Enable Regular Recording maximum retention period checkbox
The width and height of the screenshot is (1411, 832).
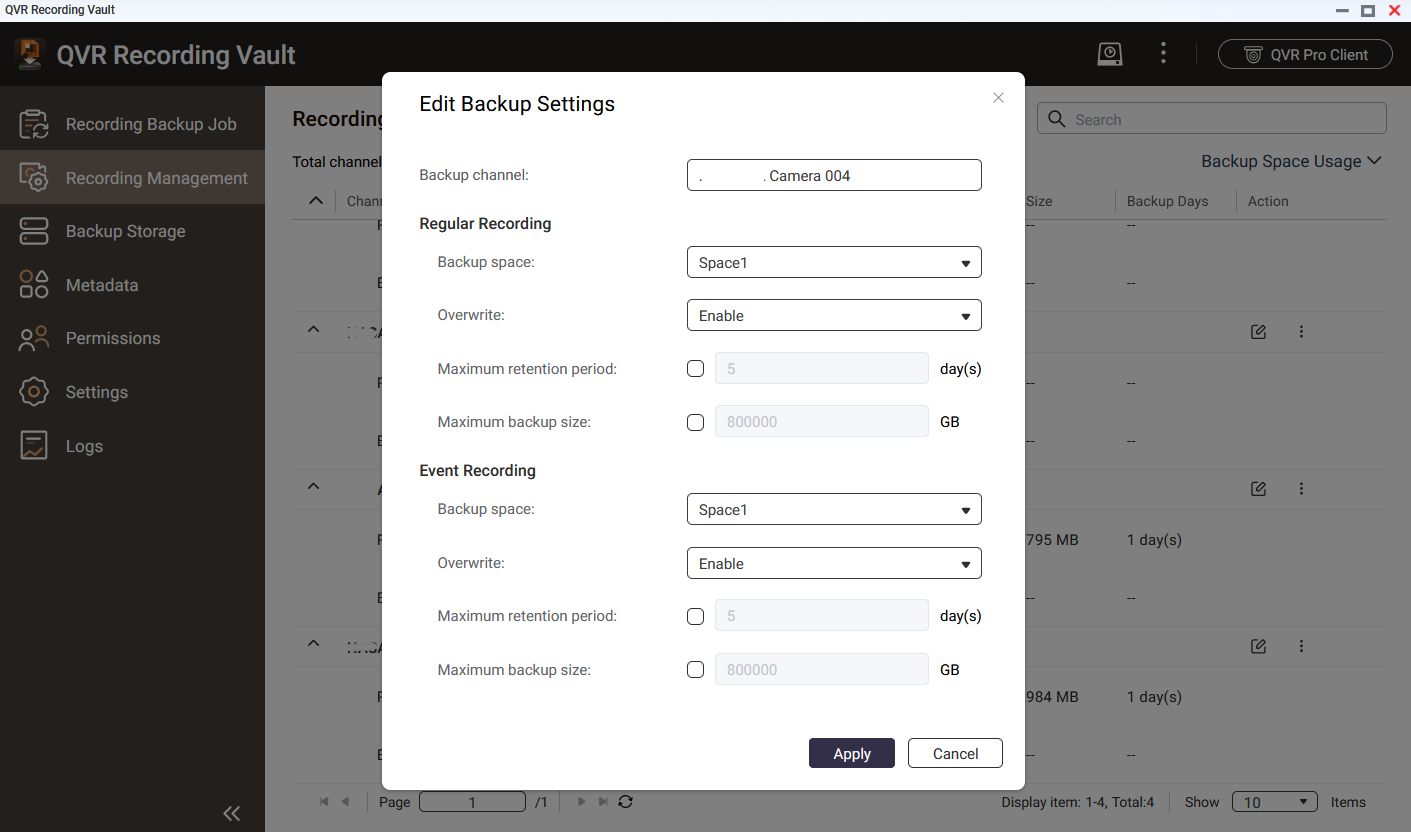696,369
